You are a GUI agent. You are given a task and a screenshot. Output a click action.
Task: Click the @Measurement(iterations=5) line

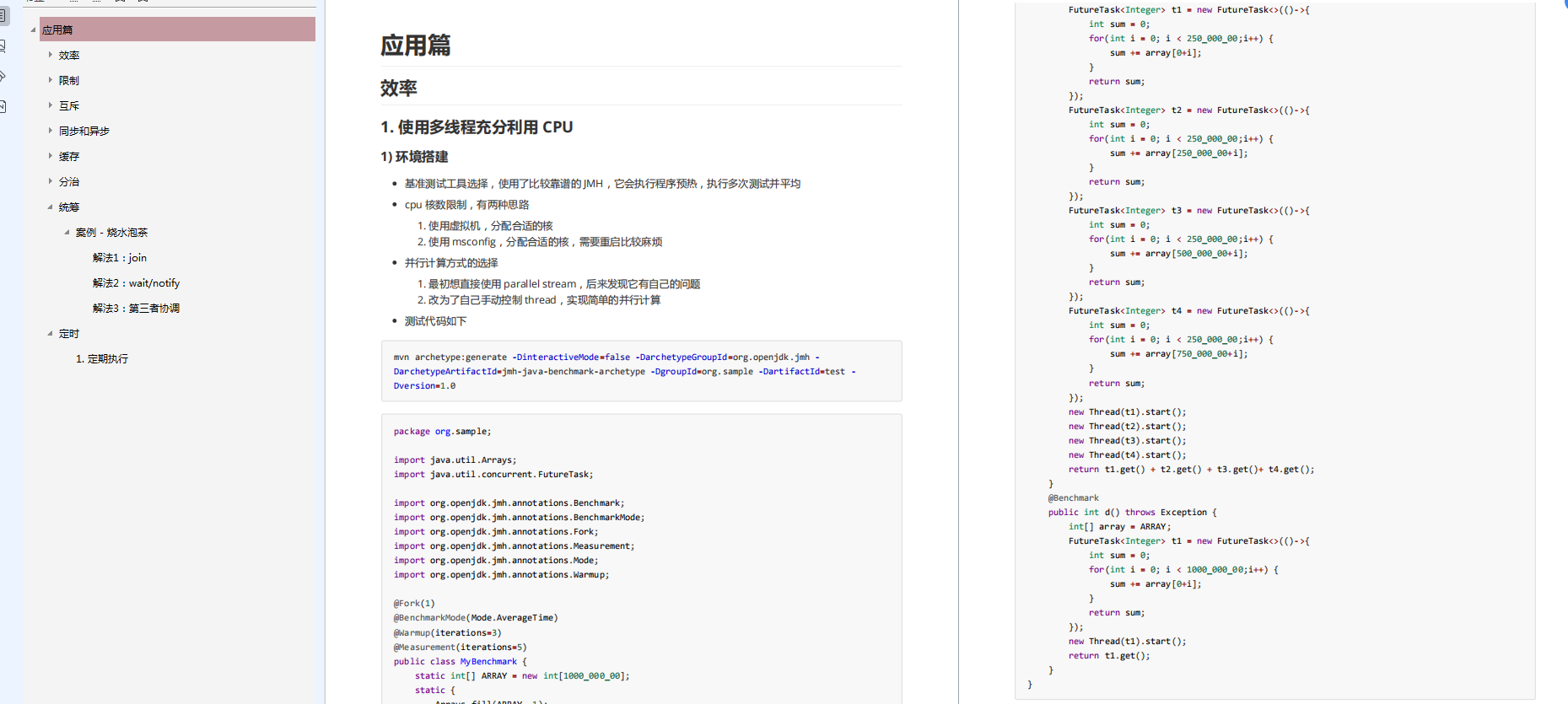(x=460, y=647)
